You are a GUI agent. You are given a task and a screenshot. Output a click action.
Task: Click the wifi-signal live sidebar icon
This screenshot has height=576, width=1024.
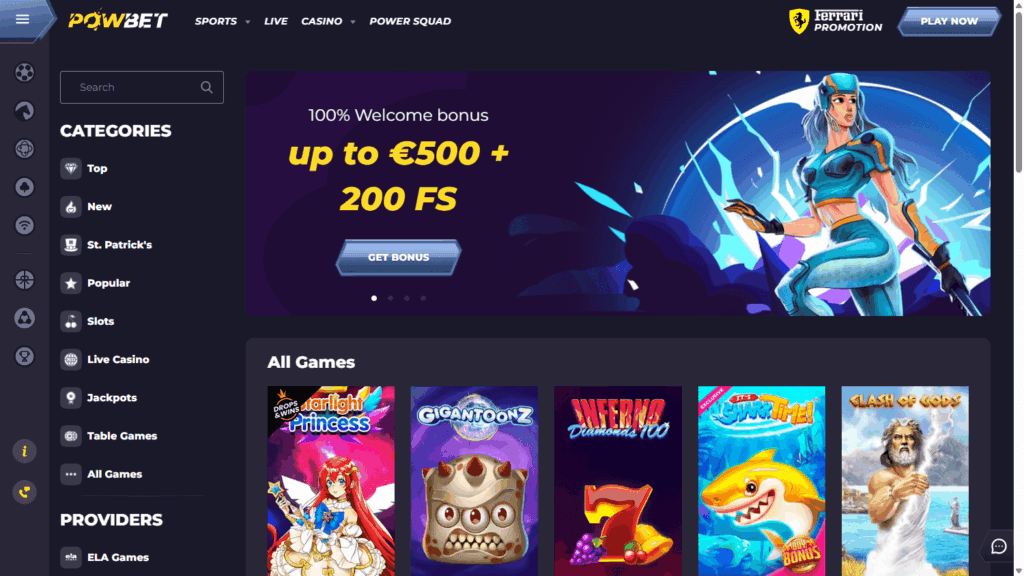24,225
